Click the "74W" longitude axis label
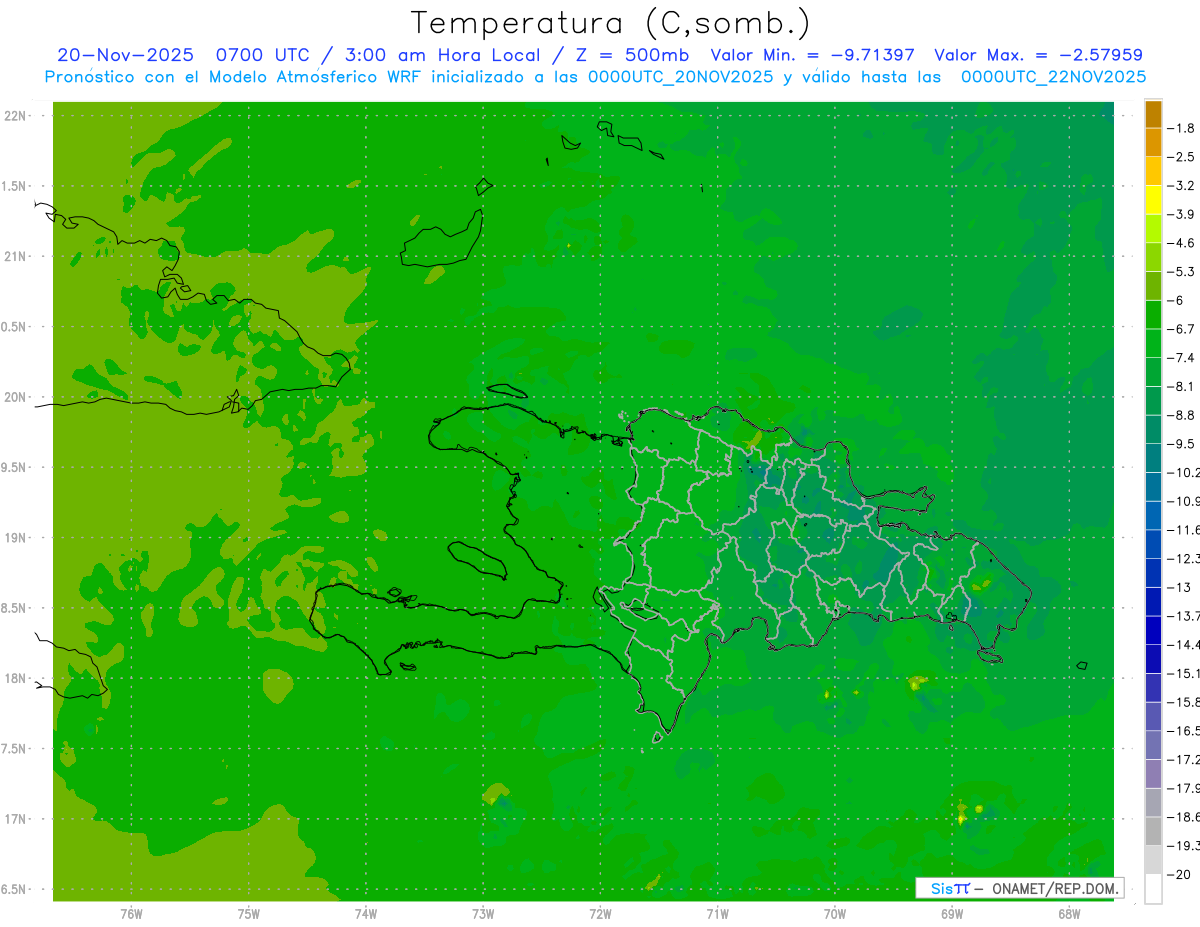The width and height of the screenshot is (1200, 927). pos(366,914)
